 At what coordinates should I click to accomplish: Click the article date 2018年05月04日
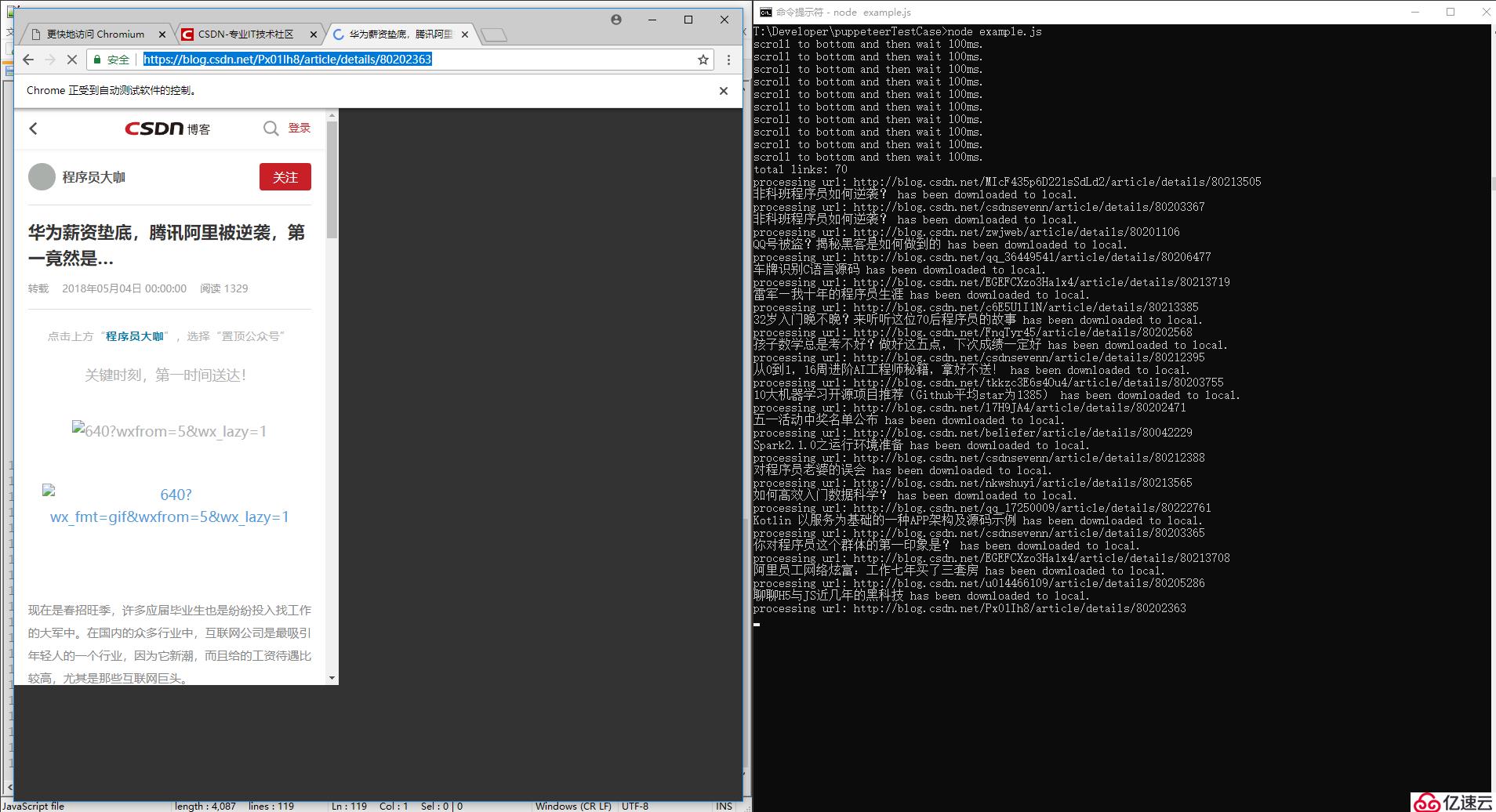(x=124, y=288)
